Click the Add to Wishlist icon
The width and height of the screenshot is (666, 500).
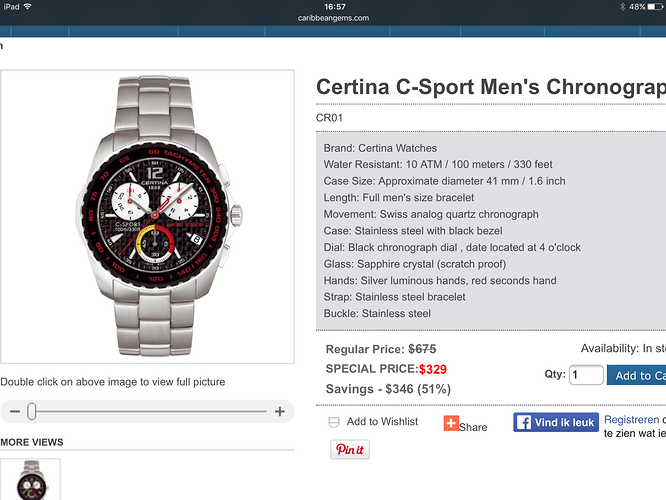(334, 422)
